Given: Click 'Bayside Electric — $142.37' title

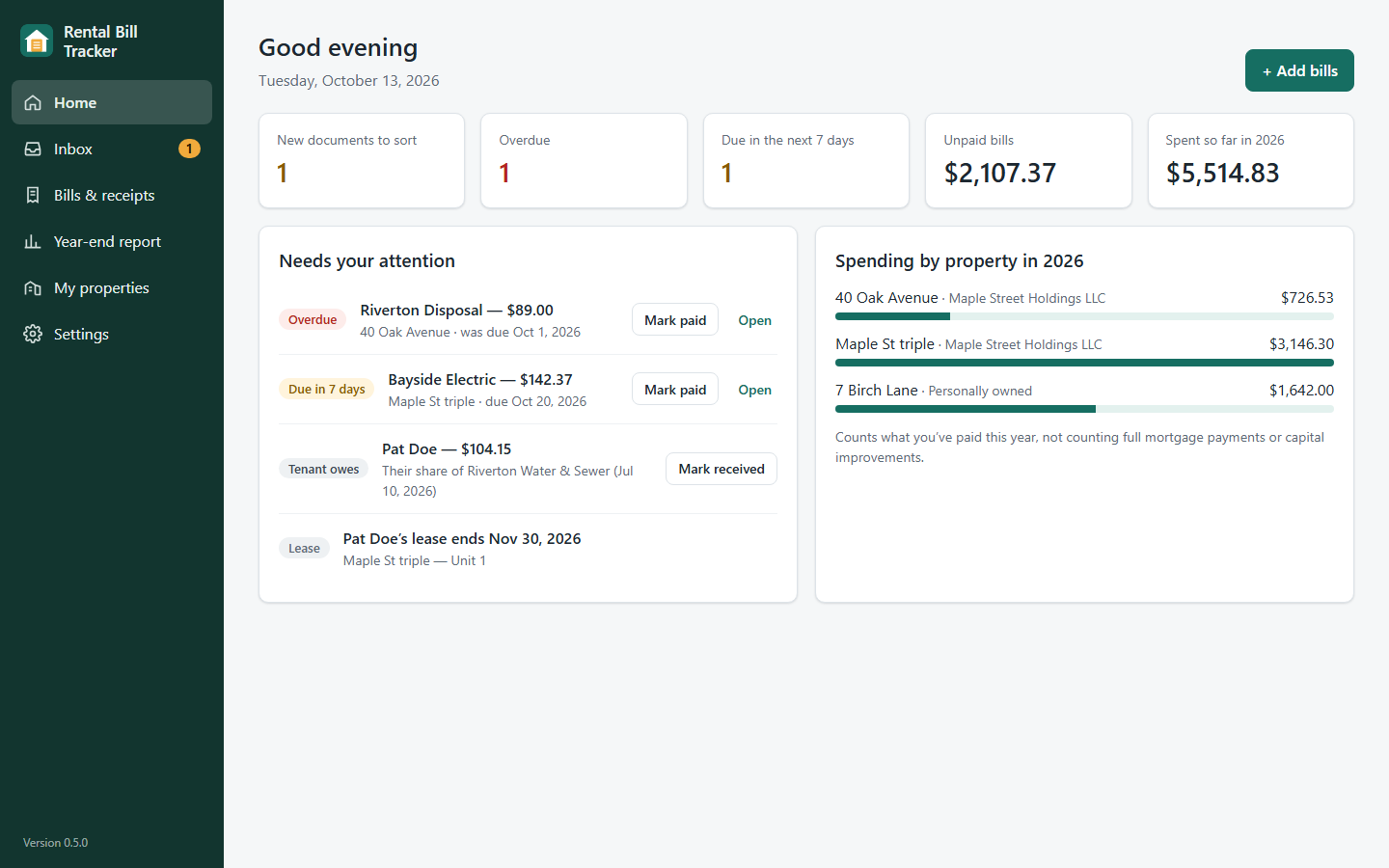Looking at the screenshot, I should click(480, 379).
